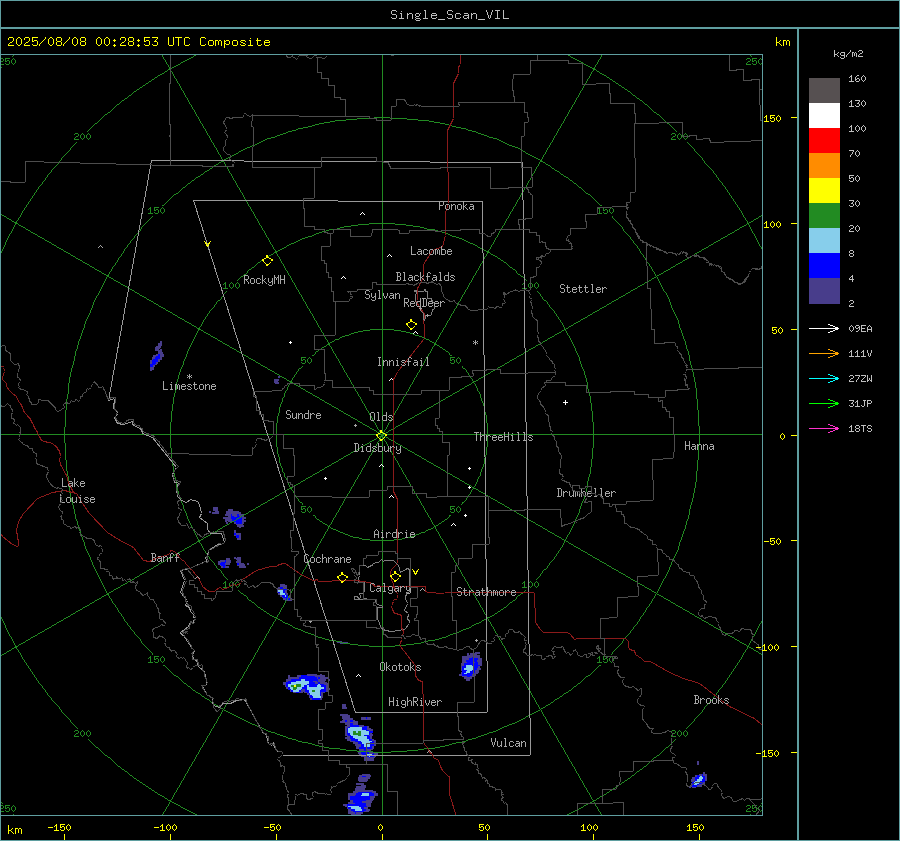Click the Single_Scan_VIL title
The width and height of the screenshot is (900, 841).
coord(449,15)
